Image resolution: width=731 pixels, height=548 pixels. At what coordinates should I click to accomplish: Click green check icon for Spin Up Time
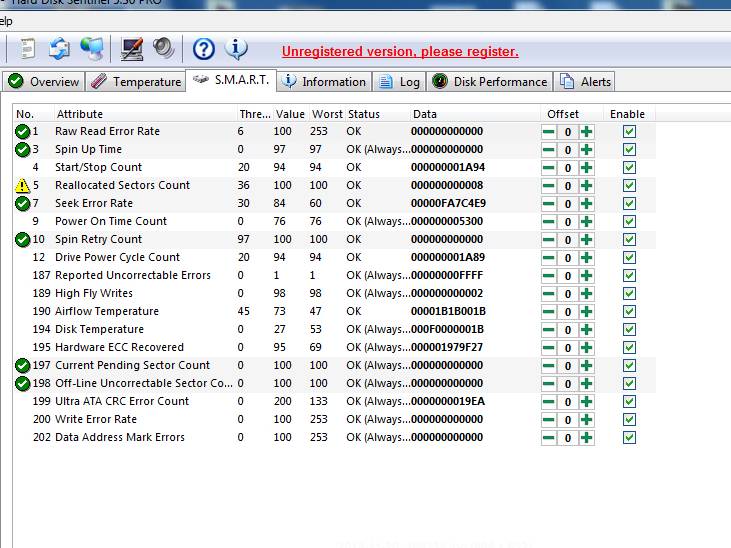pos(22,150)
